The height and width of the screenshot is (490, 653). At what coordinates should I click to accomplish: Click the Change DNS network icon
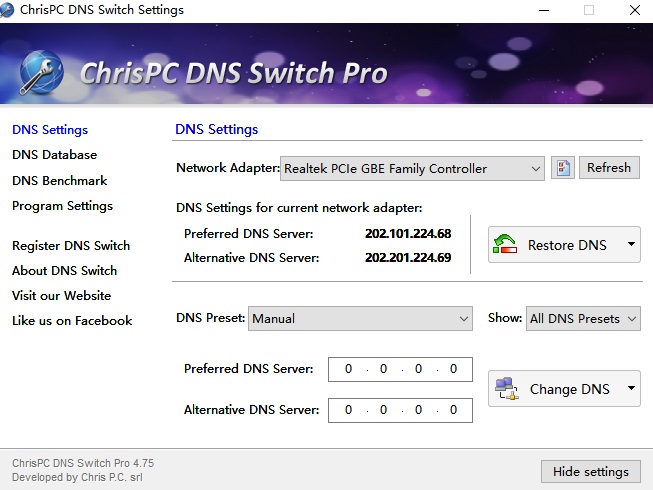click(x=506, y=388)
